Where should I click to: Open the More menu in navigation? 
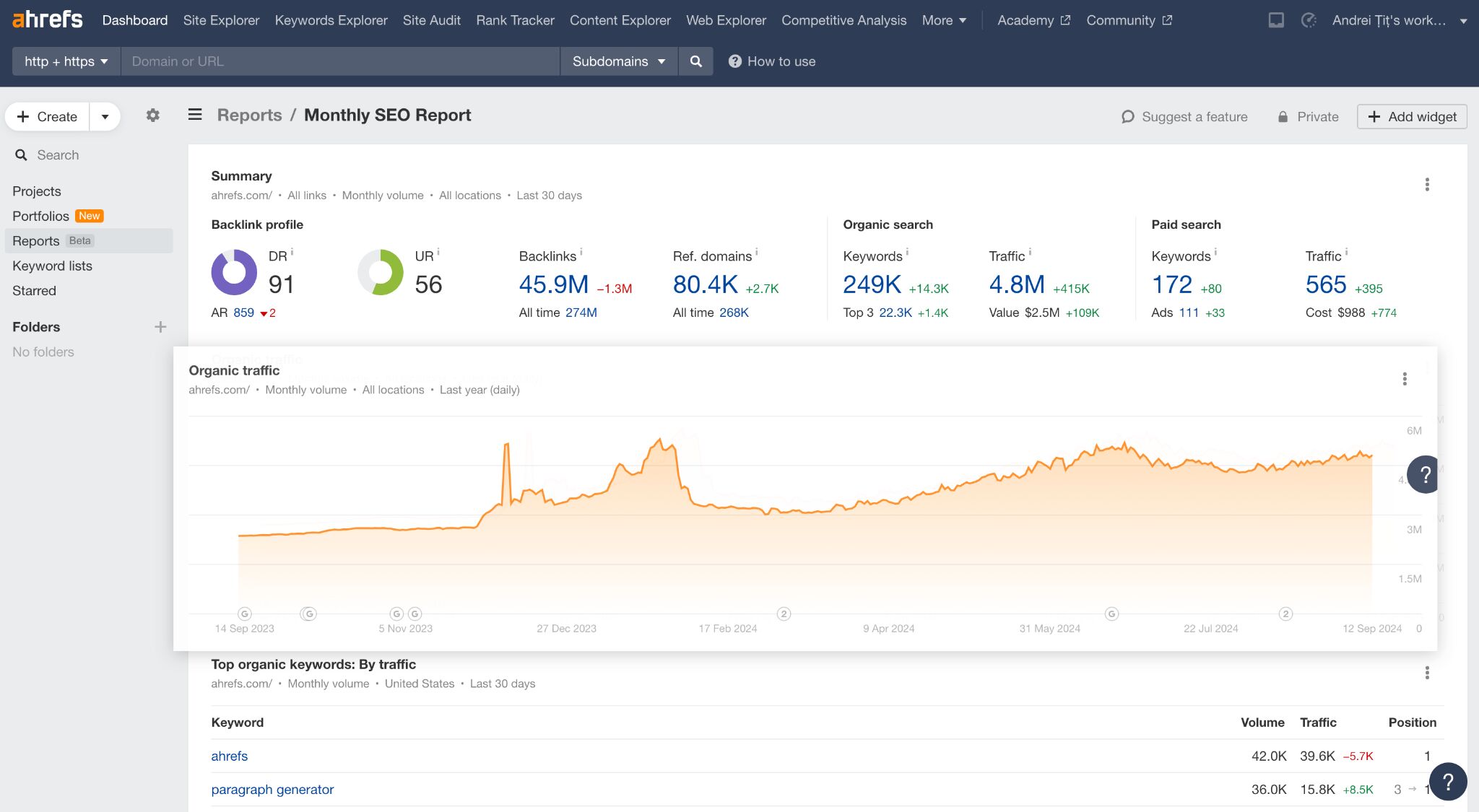943,20
